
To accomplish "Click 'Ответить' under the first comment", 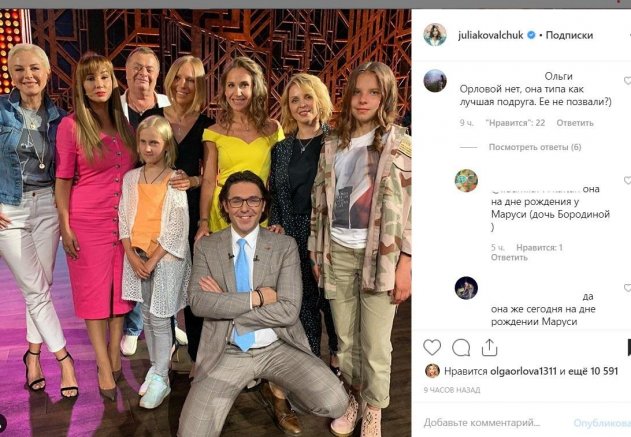I will [574, 123].
